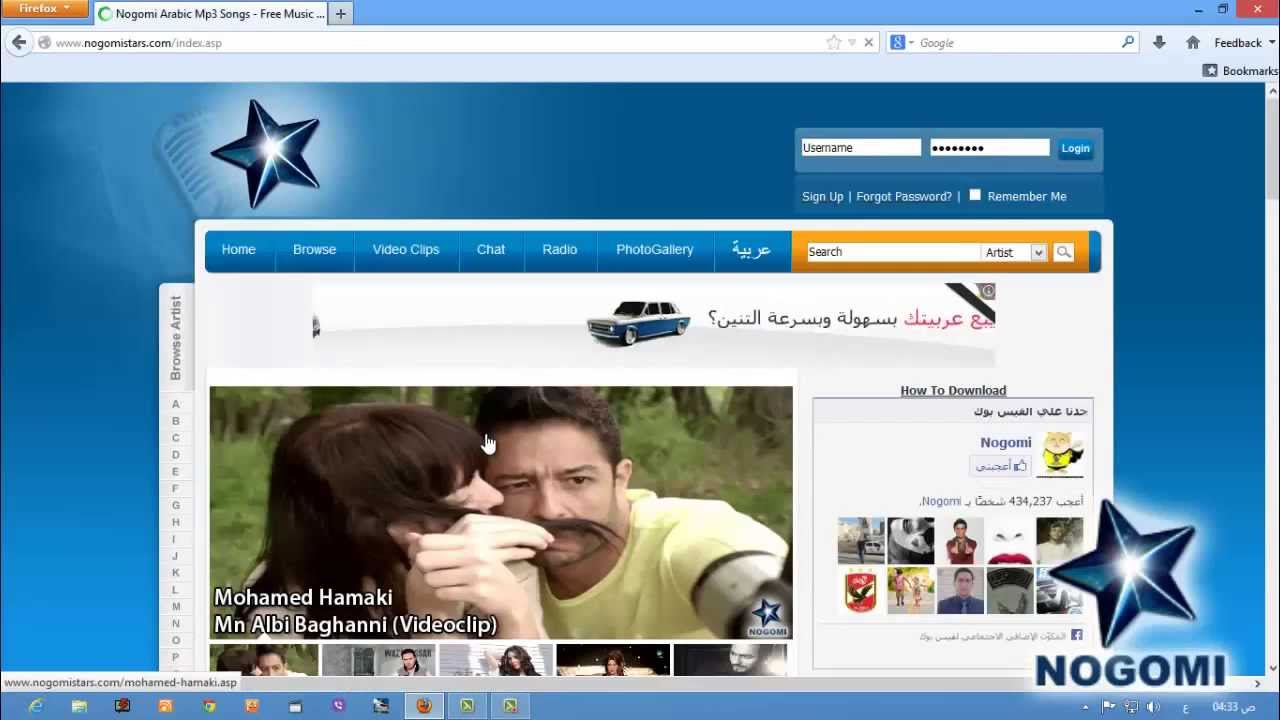Viewport: 1280px width, 720px height.
Task: Click the car sale banner advertisement
Action: [654, 325]
